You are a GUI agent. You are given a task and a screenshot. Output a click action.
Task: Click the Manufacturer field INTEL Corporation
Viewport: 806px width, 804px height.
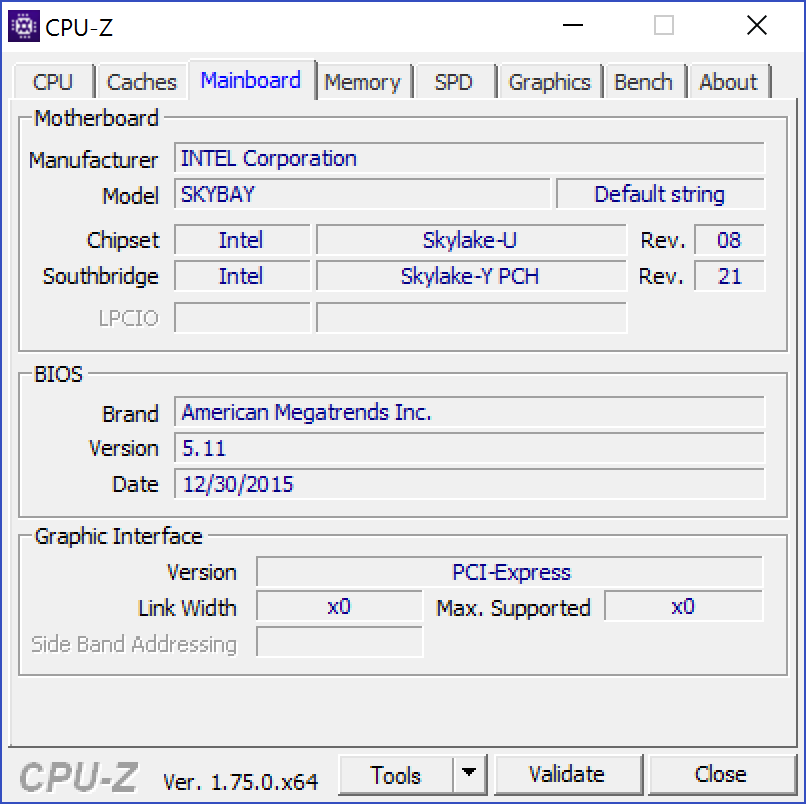tap(469, 158)
